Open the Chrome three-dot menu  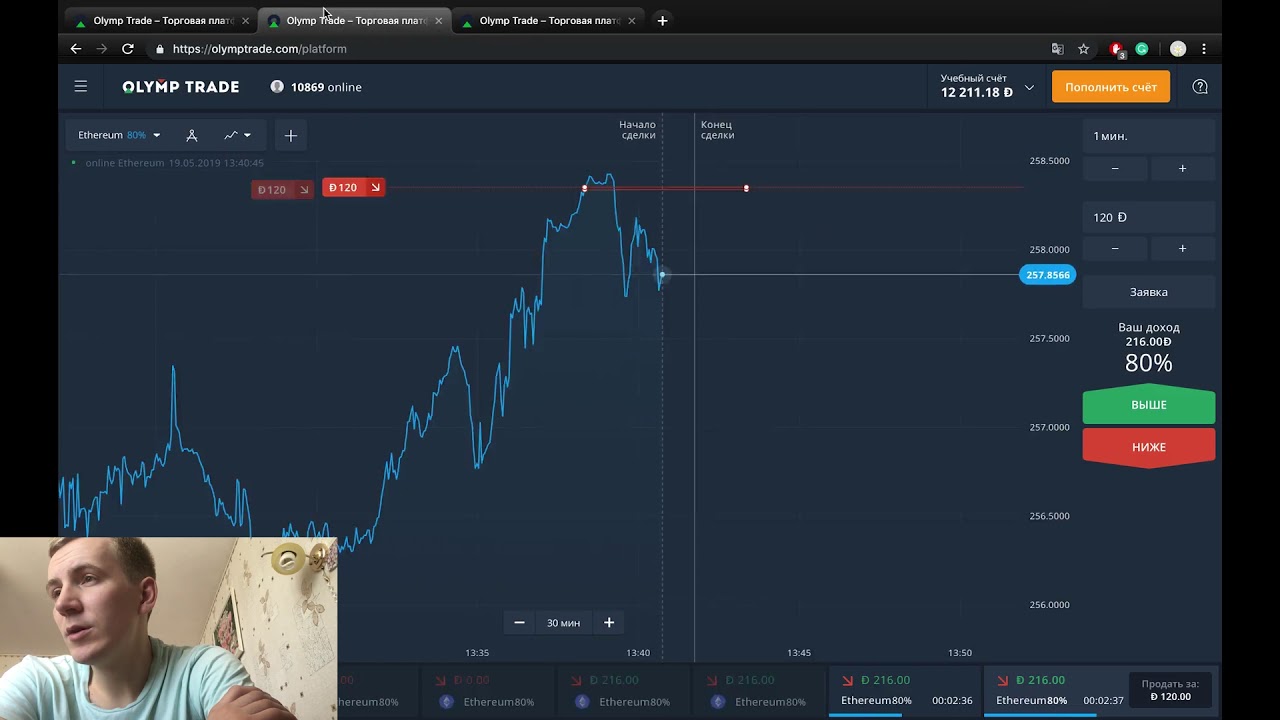pos(1204,48)
